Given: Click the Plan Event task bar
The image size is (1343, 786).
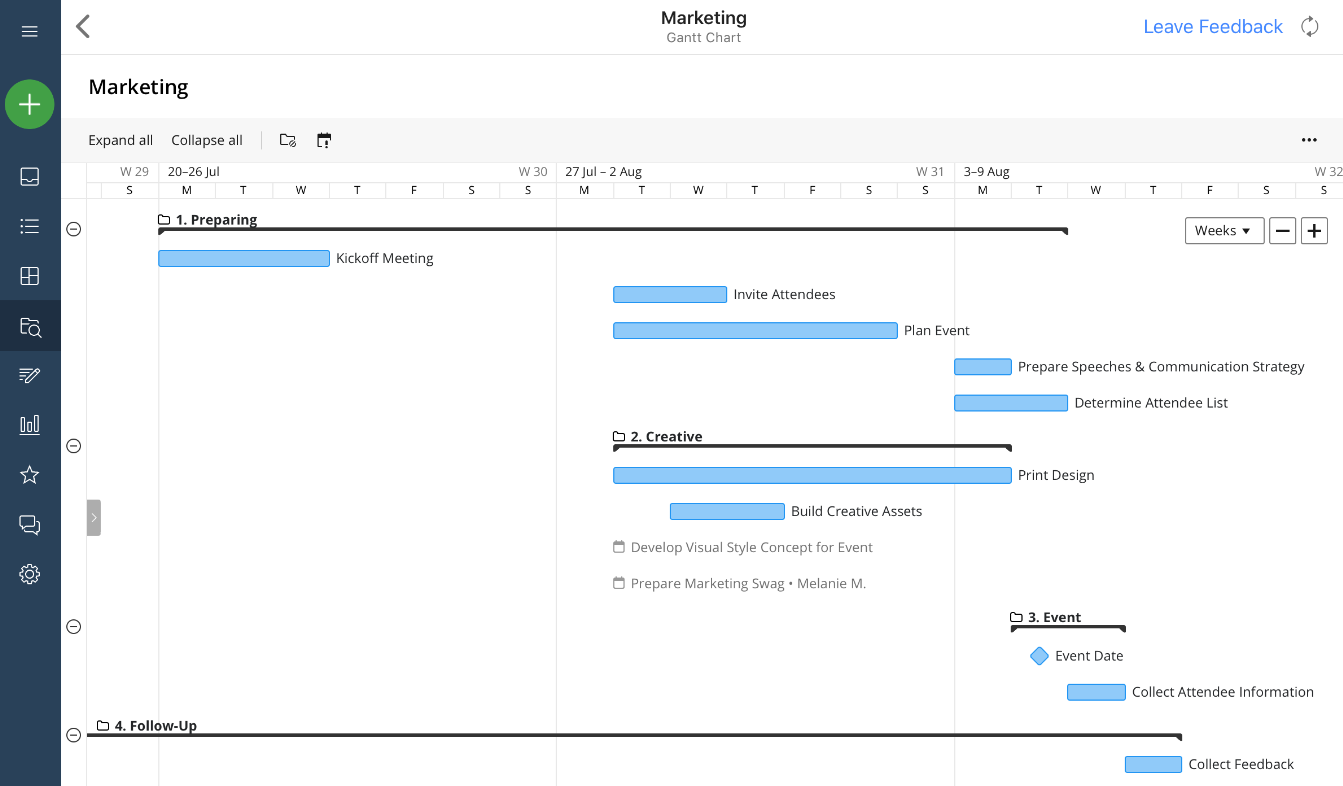Looking at the screenshot, I should click(755, 331).
